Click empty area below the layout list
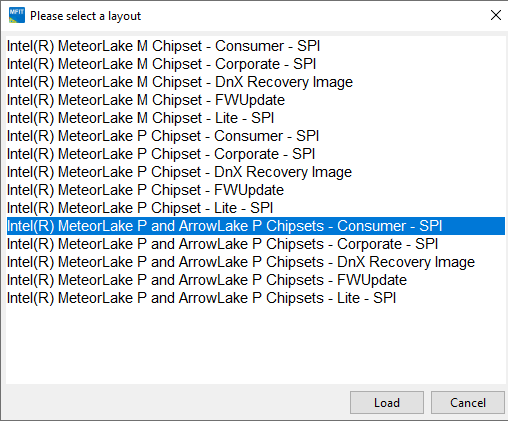 [256, 345]
